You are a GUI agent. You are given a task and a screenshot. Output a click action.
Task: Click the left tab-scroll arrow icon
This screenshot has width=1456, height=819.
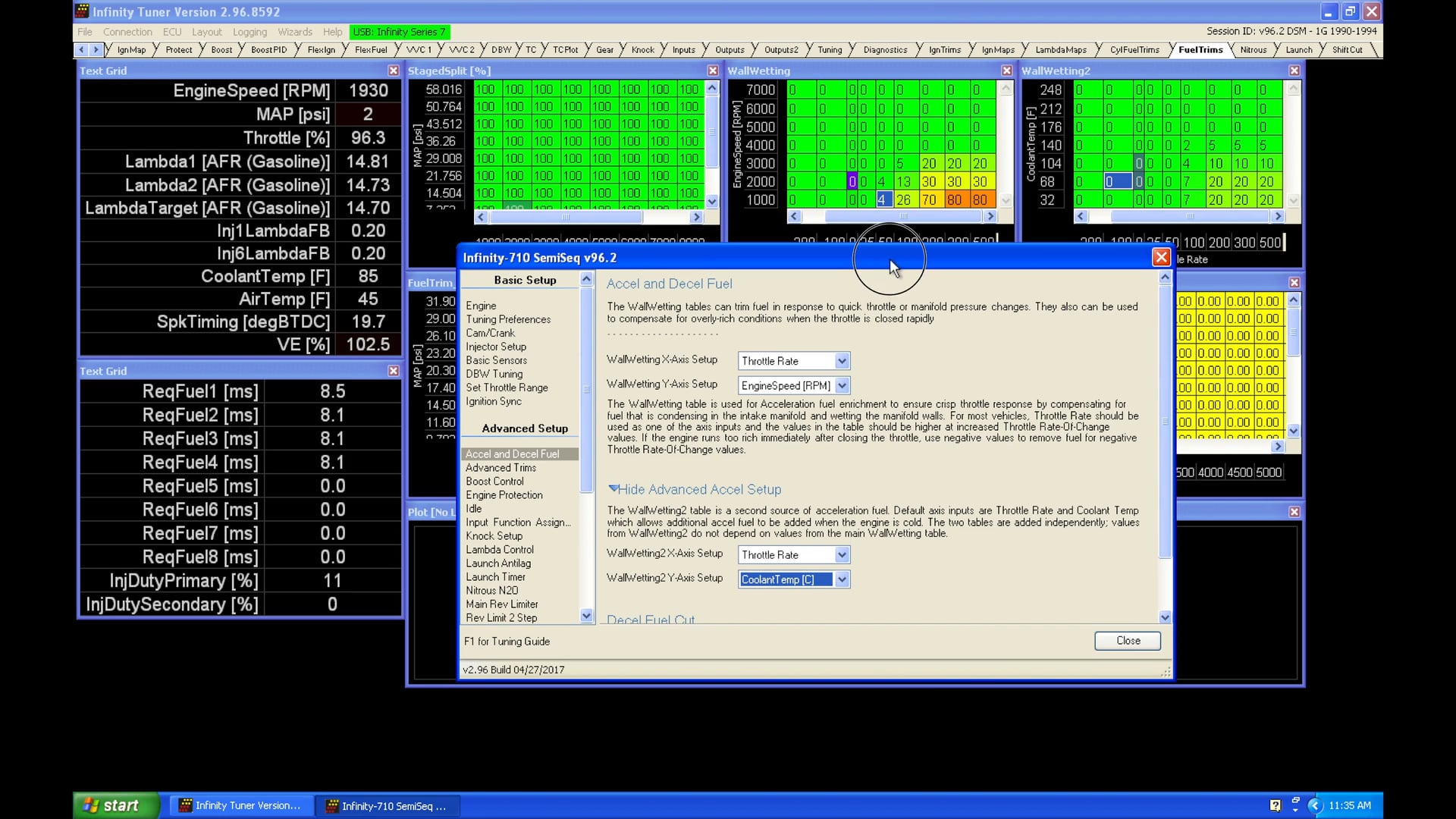(x=82, y=49)
